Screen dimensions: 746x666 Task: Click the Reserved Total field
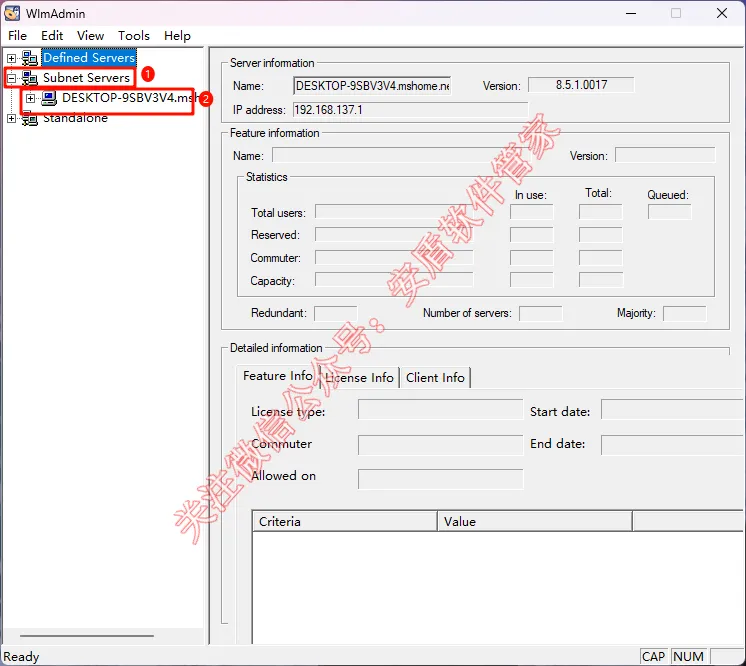click(x=600, y=235)
